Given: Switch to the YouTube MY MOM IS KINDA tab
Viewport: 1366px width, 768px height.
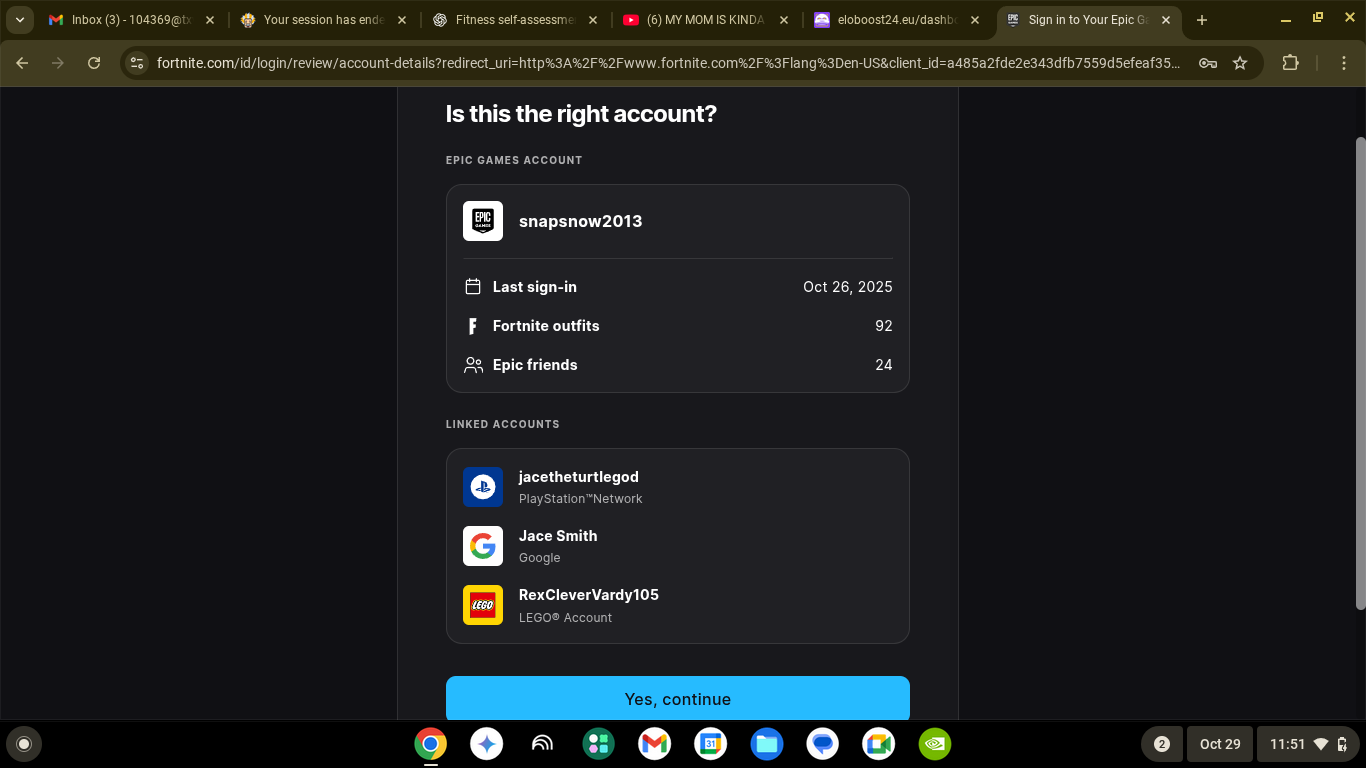Looking at the screenshot, I should point(705,20).
